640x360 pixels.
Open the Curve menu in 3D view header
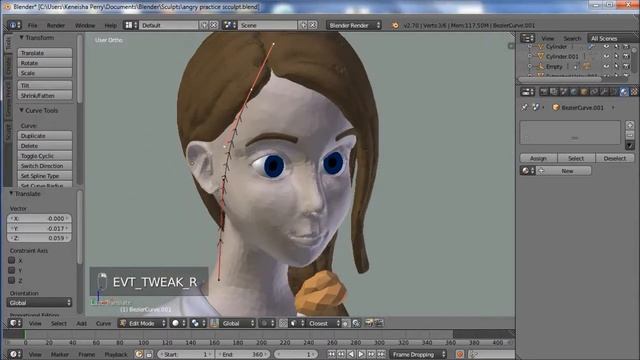click(103, 323)
